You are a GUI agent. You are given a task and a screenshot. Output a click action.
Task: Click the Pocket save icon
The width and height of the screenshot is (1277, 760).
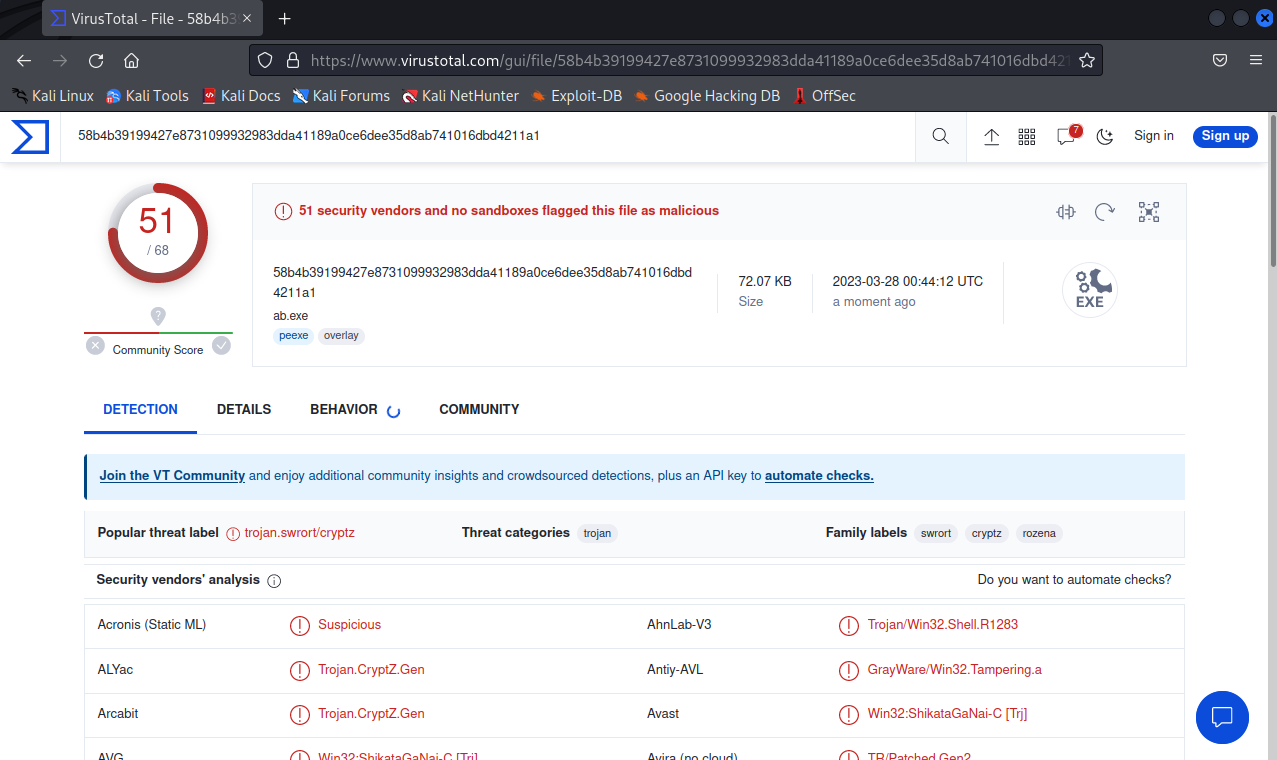pos(1220,60)
